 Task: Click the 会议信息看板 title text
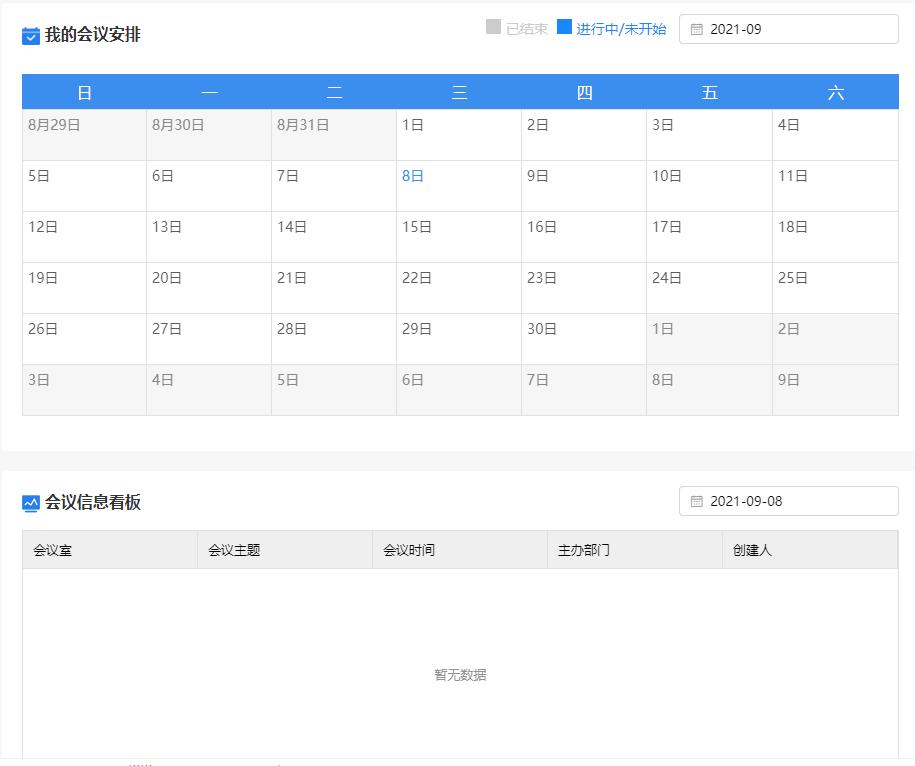pyautogui.click(x=91, y=504)
